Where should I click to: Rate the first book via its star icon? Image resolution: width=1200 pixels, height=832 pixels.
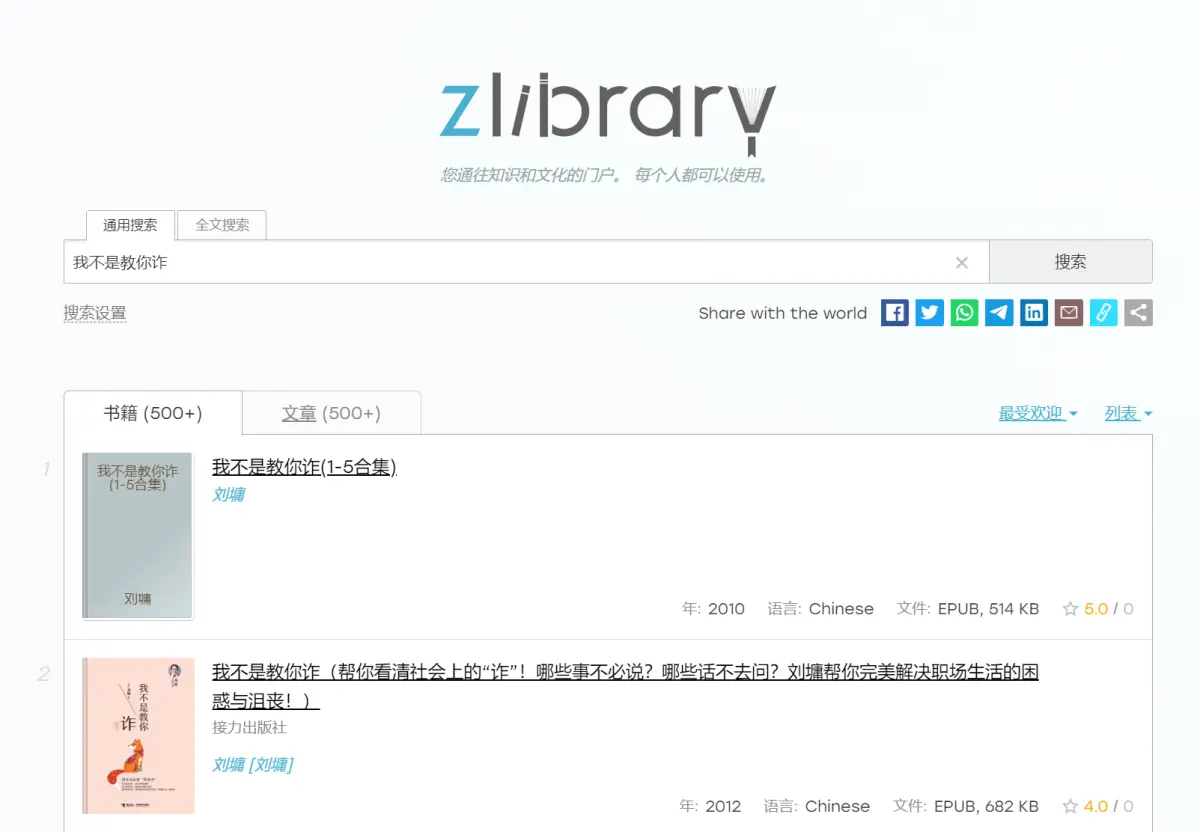[1071, 608]
